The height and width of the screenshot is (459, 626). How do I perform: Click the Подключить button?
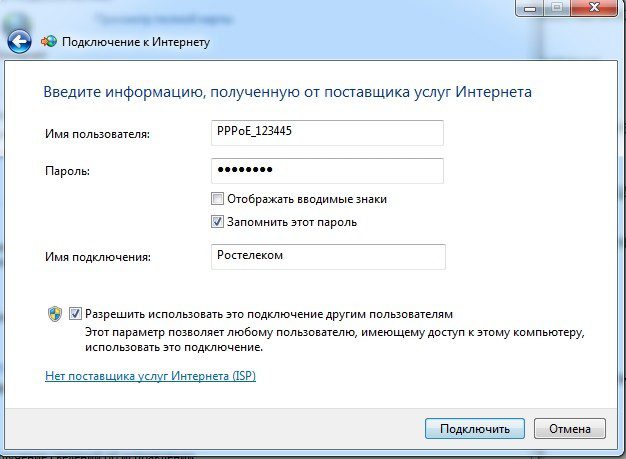(475, 429)
